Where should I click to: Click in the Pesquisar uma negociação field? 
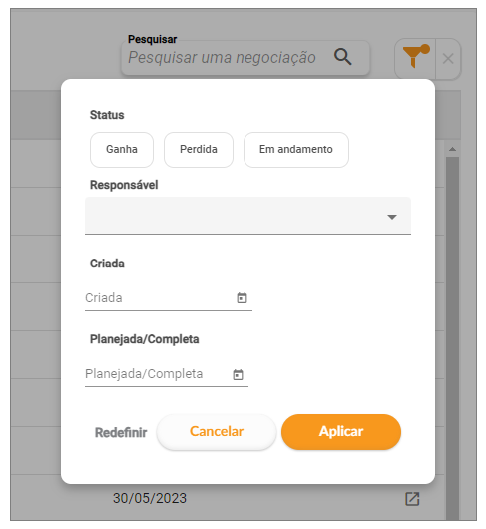coord(223,57)
